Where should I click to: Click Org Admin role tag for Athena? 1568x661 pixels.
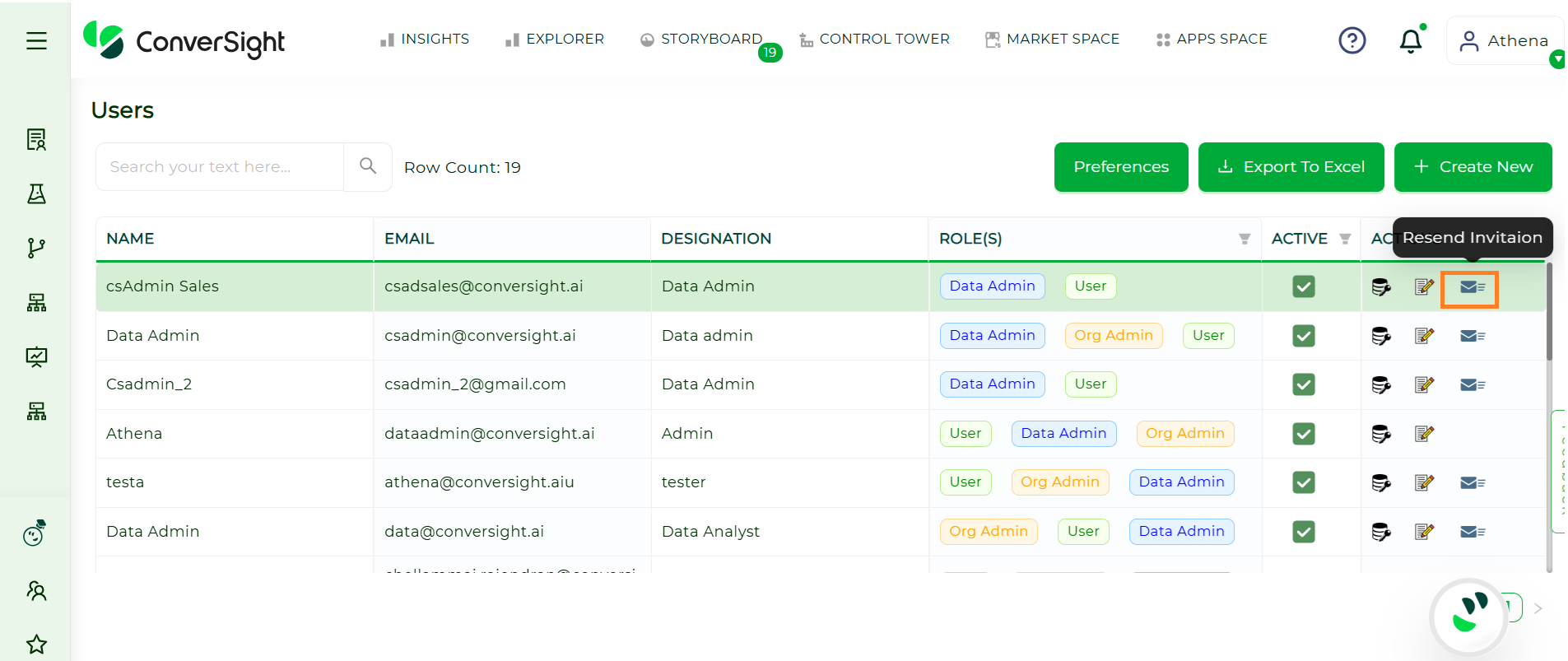click(1184, 434)
